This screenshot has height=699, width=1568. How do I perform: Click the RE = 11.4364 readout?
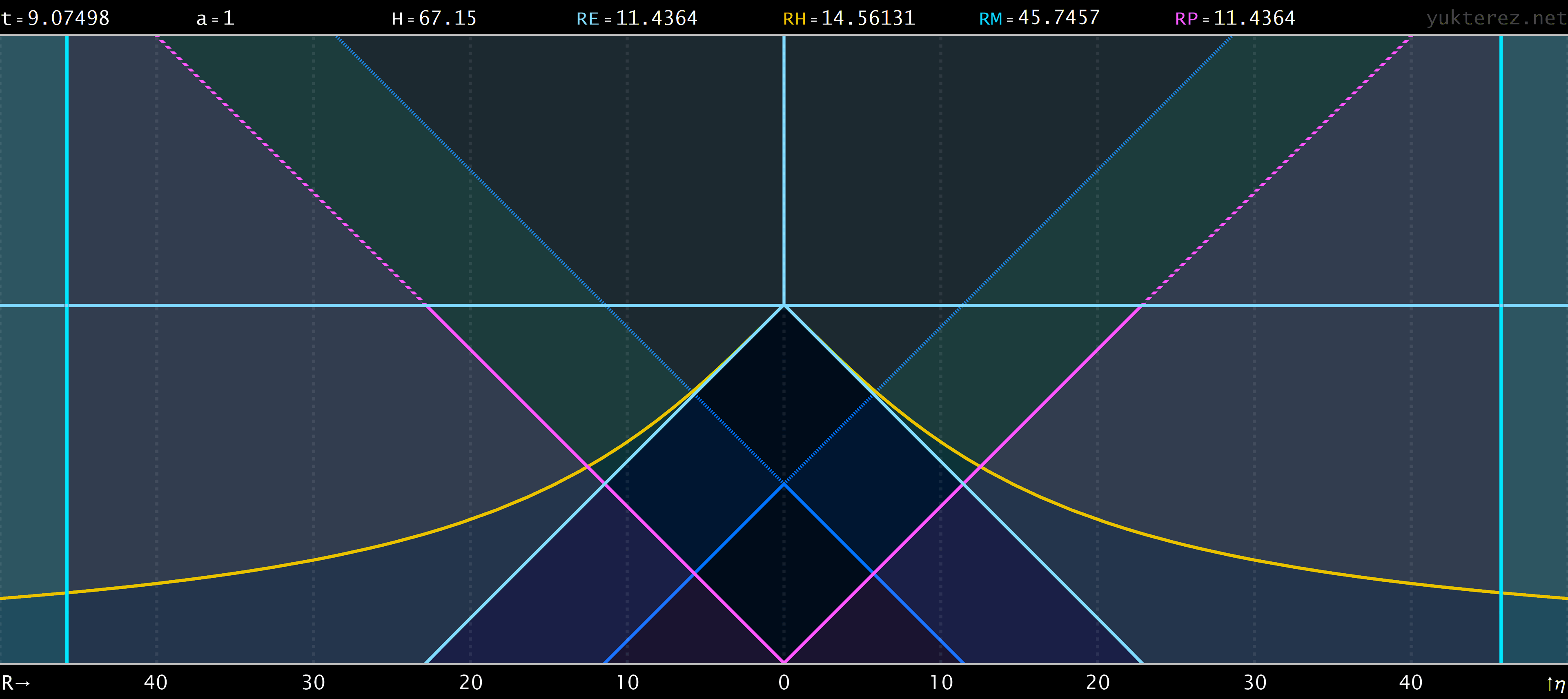tap(637, 18)
